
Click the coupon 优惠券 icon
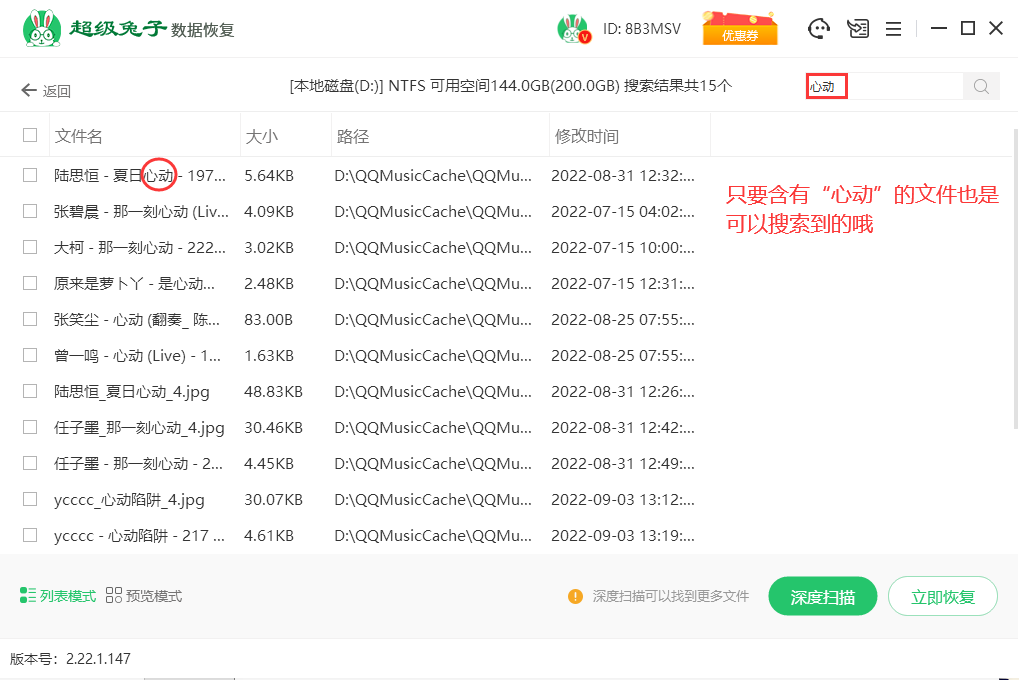point(739,29)
